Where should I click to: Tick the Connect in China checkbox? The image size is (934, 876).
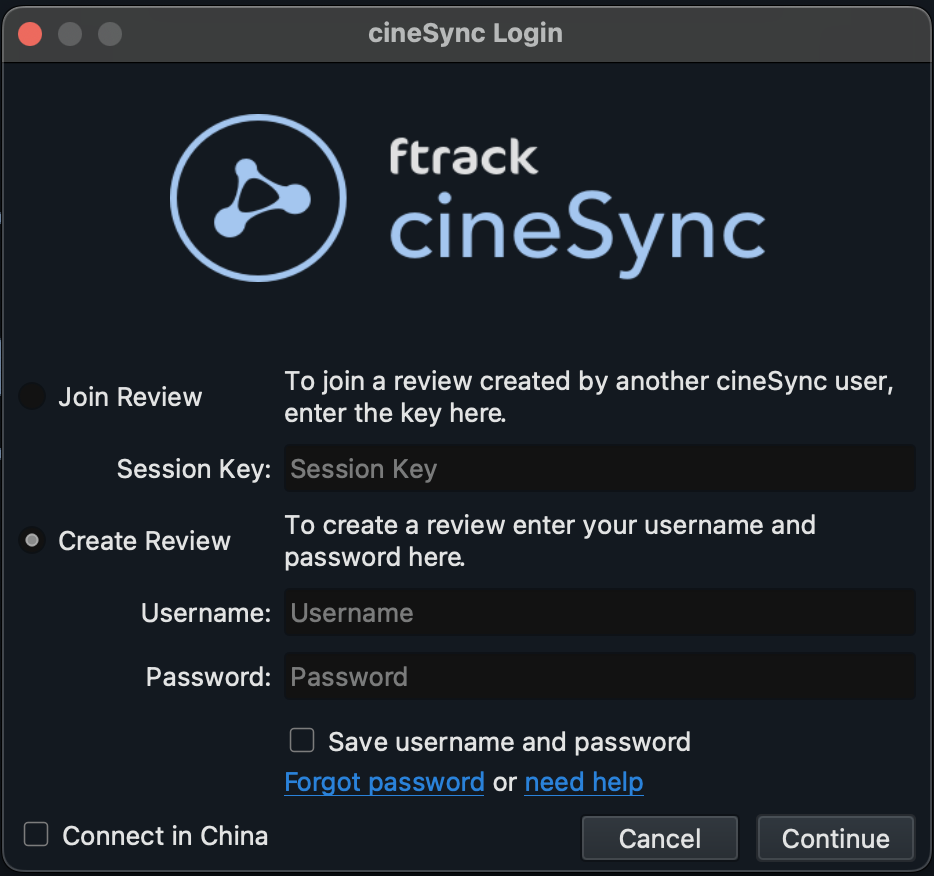36,834
